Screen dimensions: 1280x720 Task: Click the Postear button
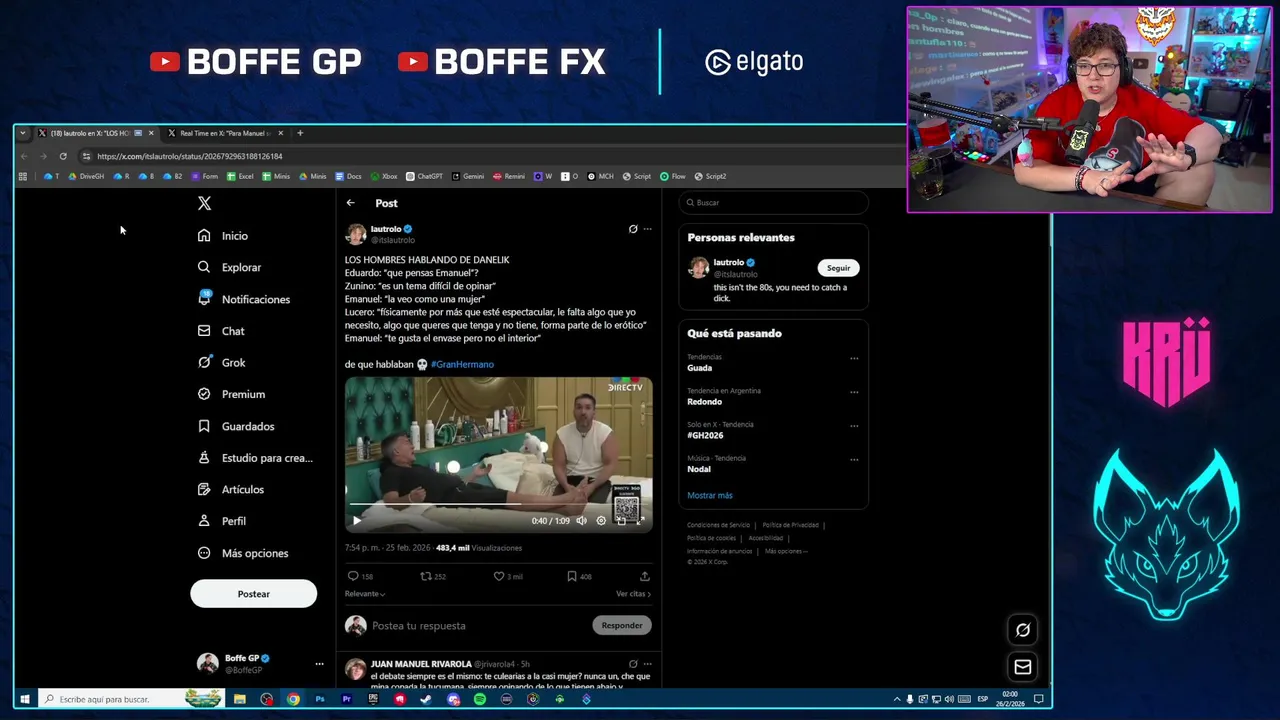pos(253,594)
